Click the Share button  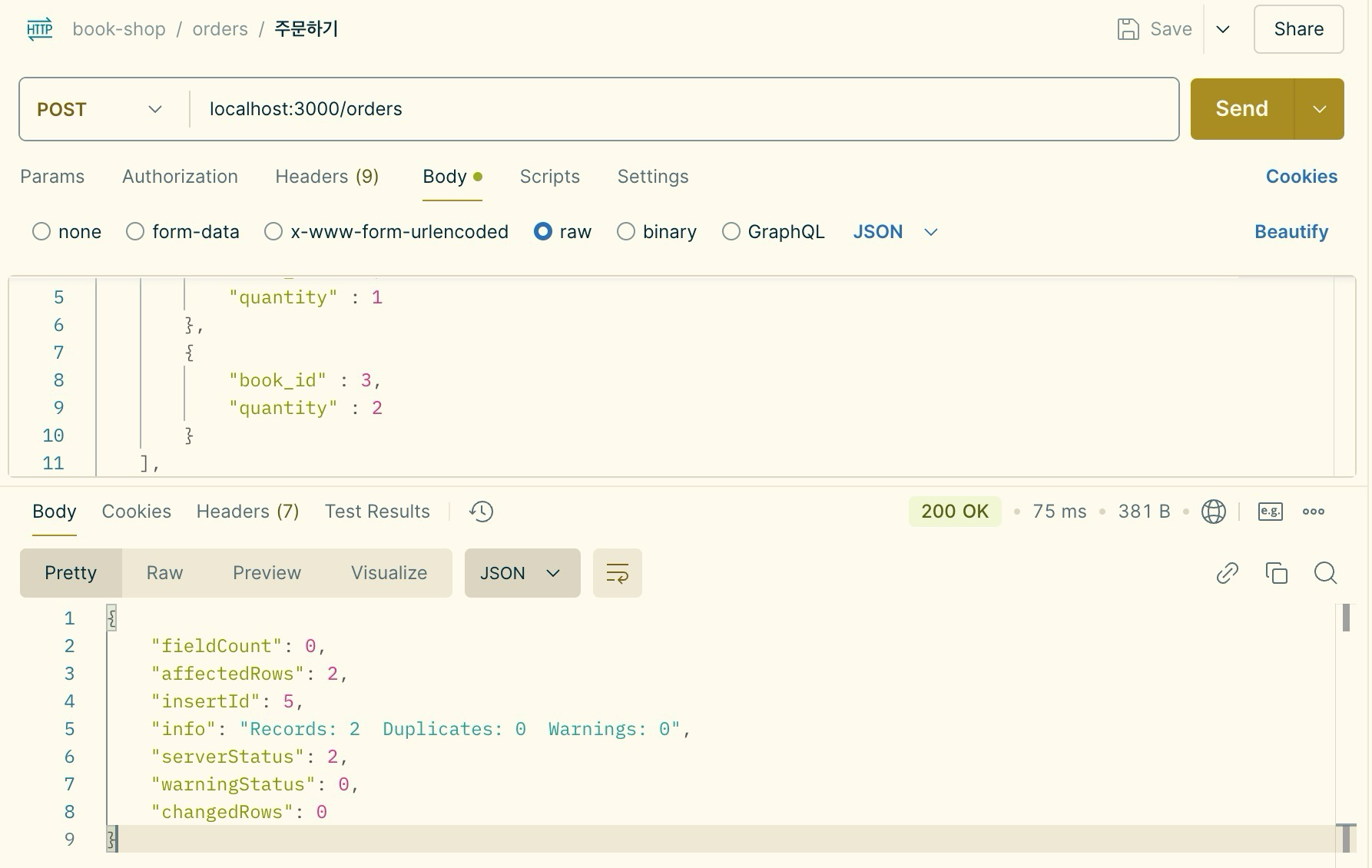pyautogui.click(x=1299, y=29)
